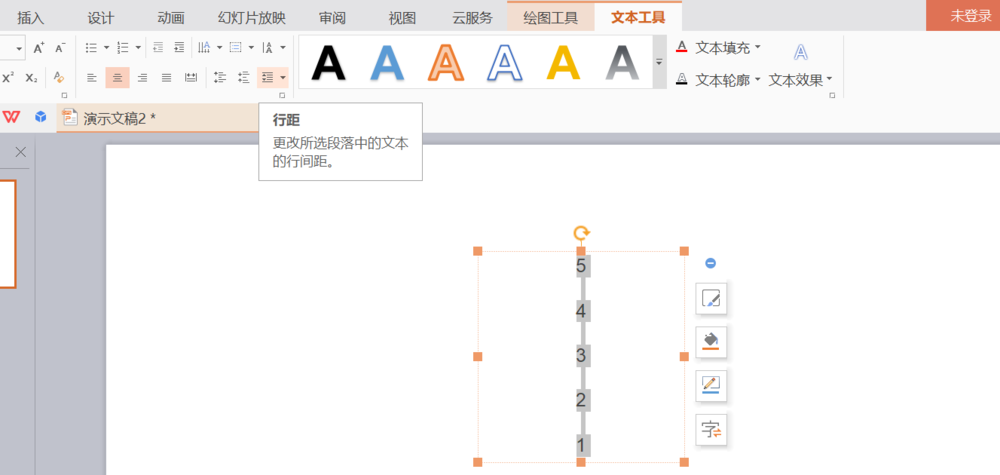Switch to 绘图工具 tab
Viewport: 1000px width, 475px height.
[x=550, y=17]
